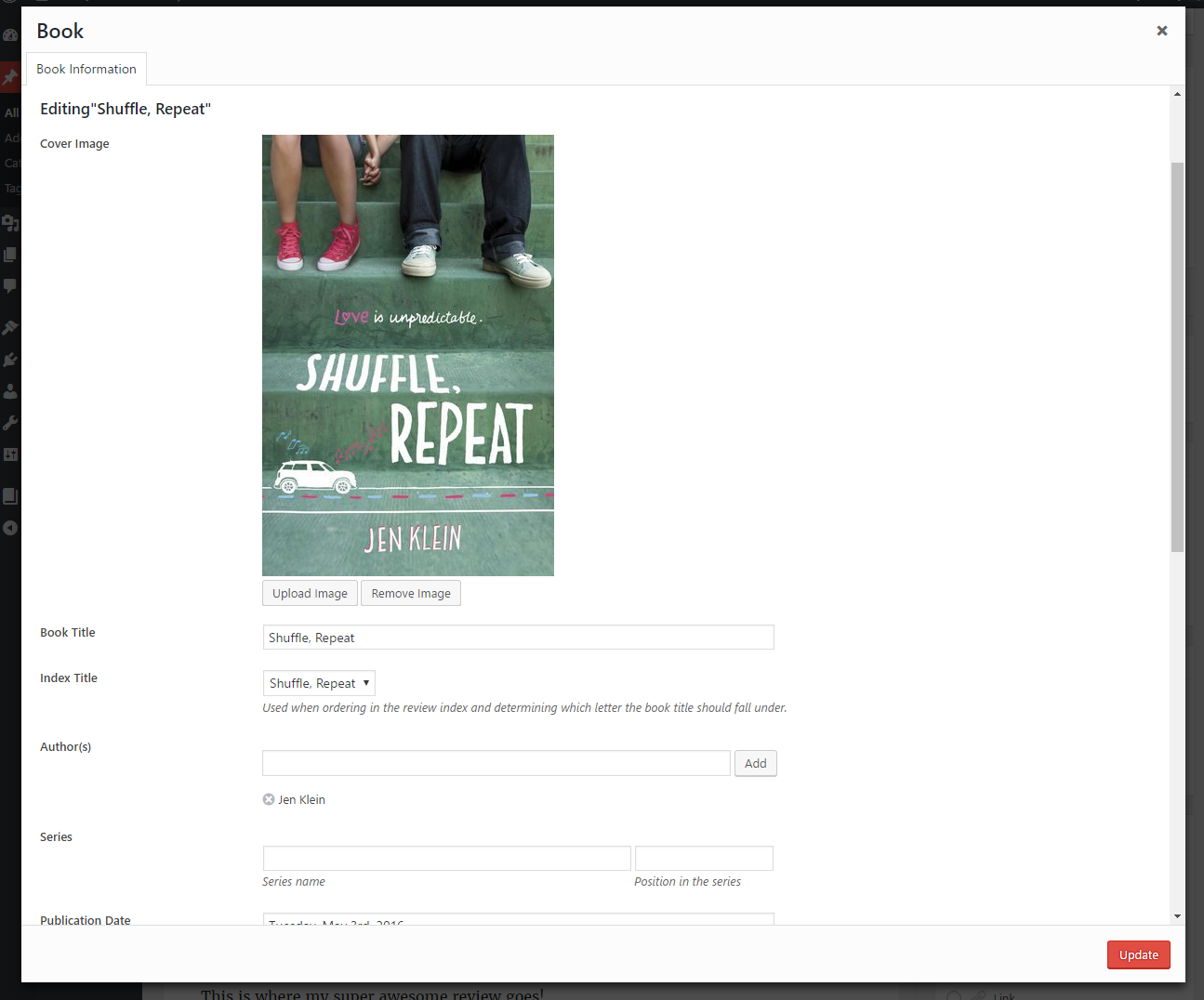Viewport: 1204px width, 1000px height.
Task: Open the Users icon in sidebar
Action: point(10,391)
